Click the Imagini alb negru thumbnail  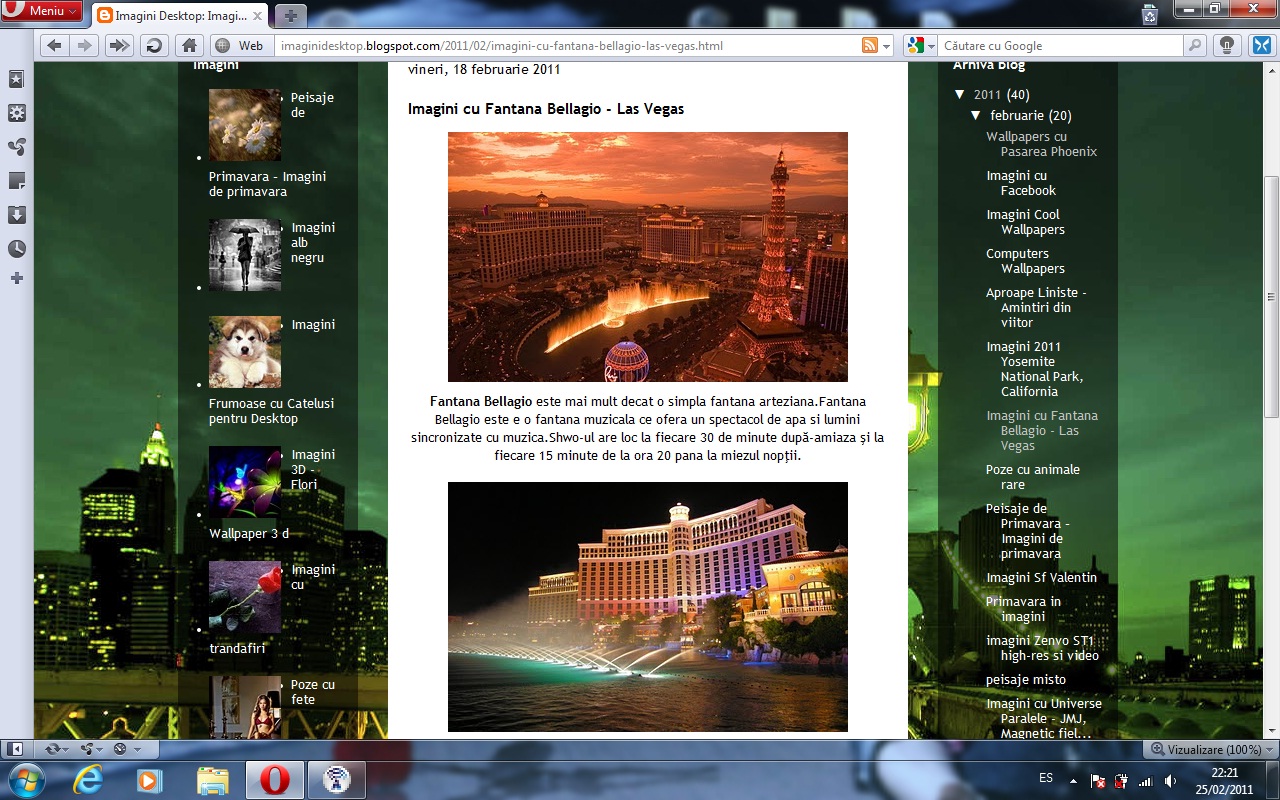click(x=245, y=255)
